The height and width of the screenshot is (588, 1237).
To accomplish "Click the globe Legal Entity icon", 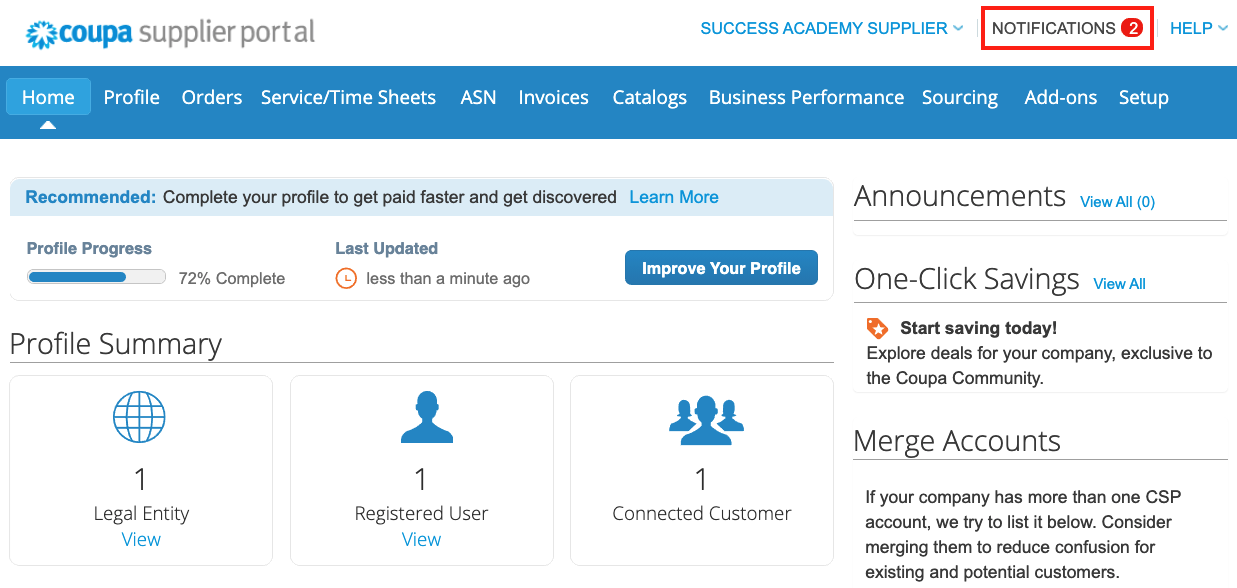I will pos(140,417).
